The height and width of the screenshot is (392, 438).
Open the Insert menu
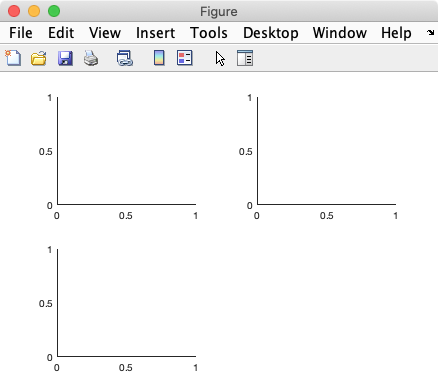click(x=155, y=33)
